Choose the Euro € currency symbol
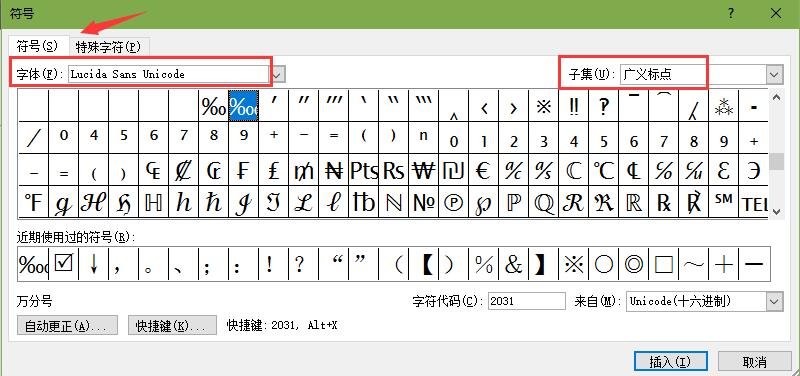The image size is (800, 376). tap(483, 171)
